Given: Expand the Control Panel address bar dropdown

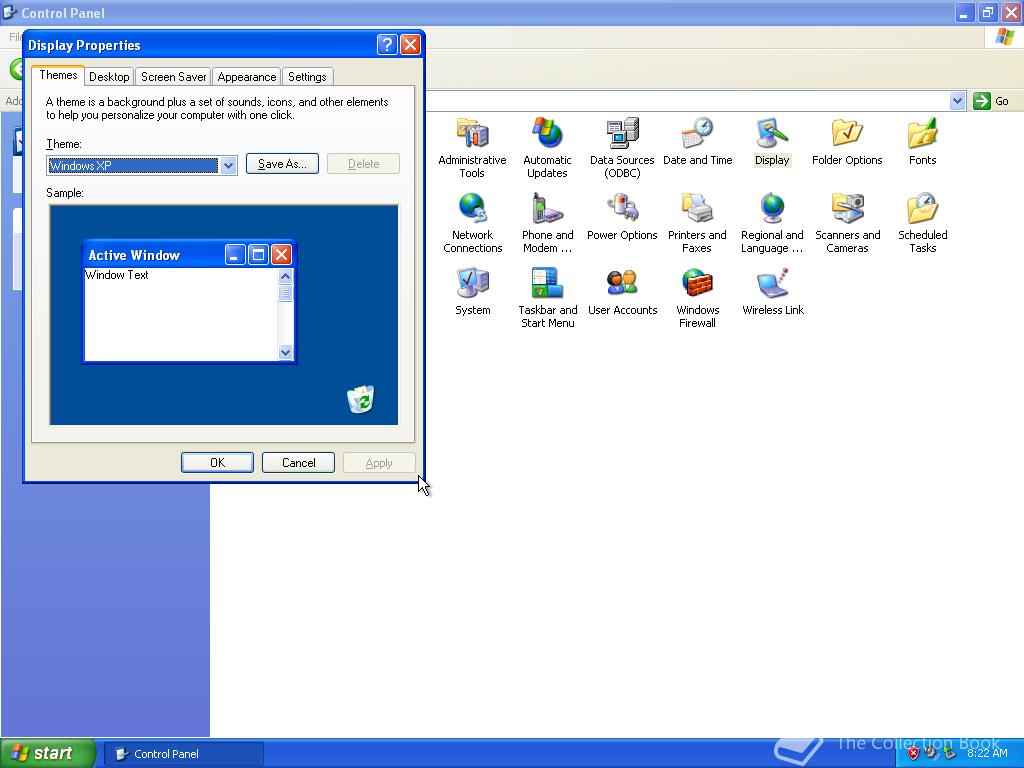Looking at the screenshot, I should click(x=957, y=101).
